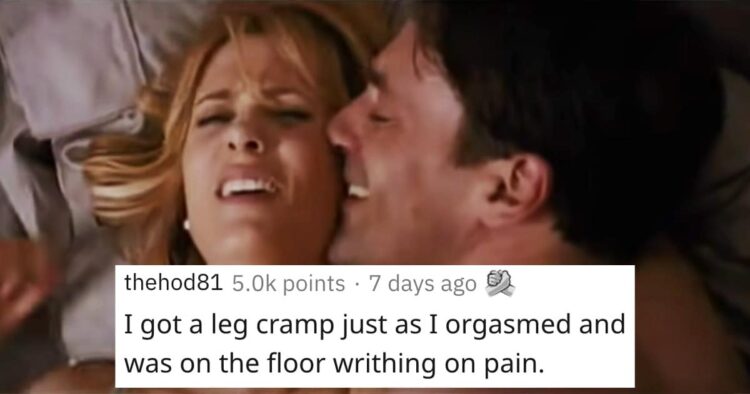The height and width of the screenshot is (394, 750).
Task: Click the fist-bump award icon
Action: [499, 283]
